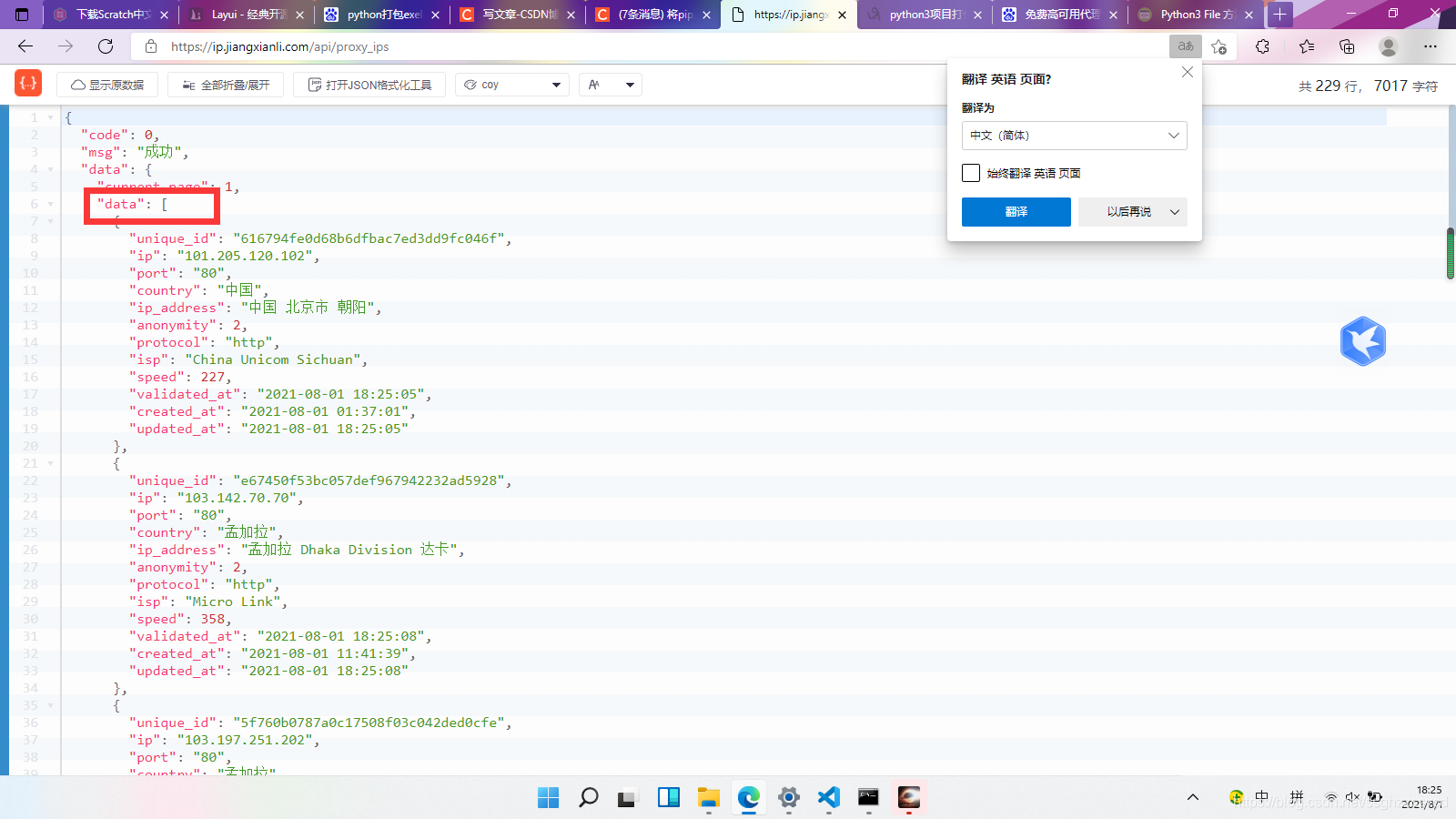Collapse the object starting at line 35
Screen dimensions: 1456x819
51,705
